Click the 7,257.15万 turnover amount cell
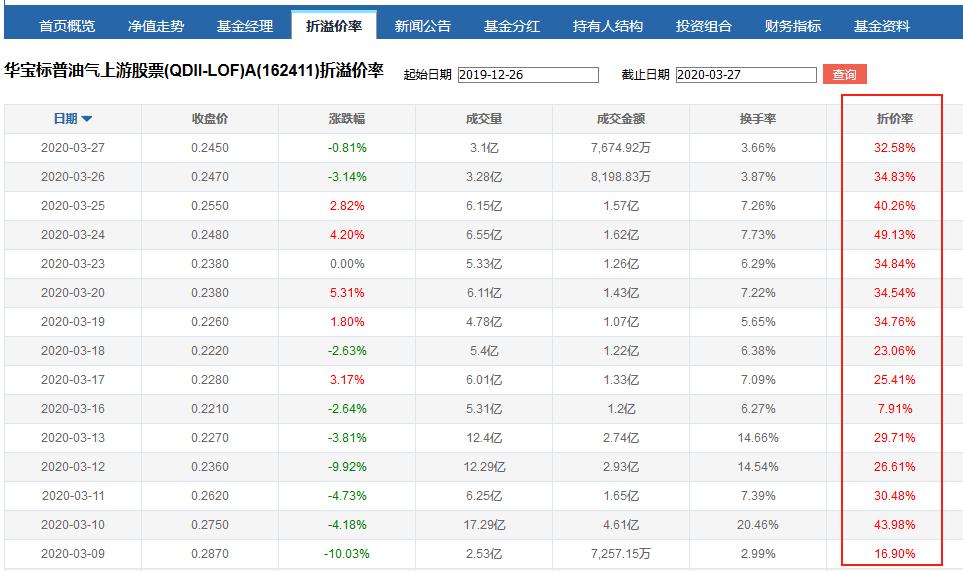Viewport: 963px width, 571px height. point(621,554)
